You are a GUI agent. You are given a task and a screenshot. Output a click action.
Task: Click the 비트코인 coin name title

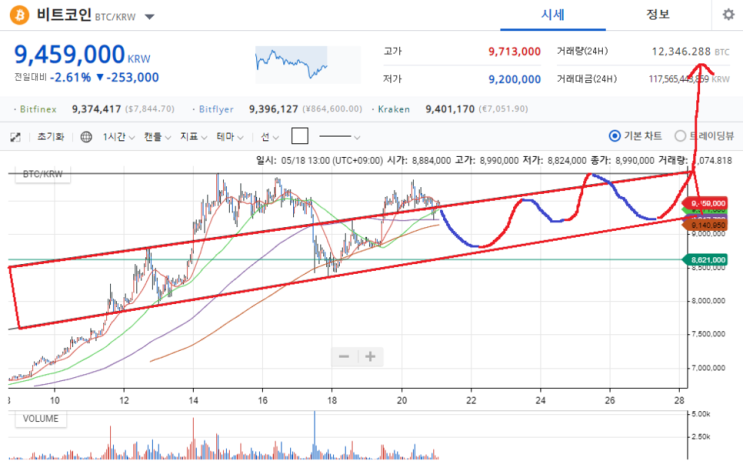(x=63, y=15)
